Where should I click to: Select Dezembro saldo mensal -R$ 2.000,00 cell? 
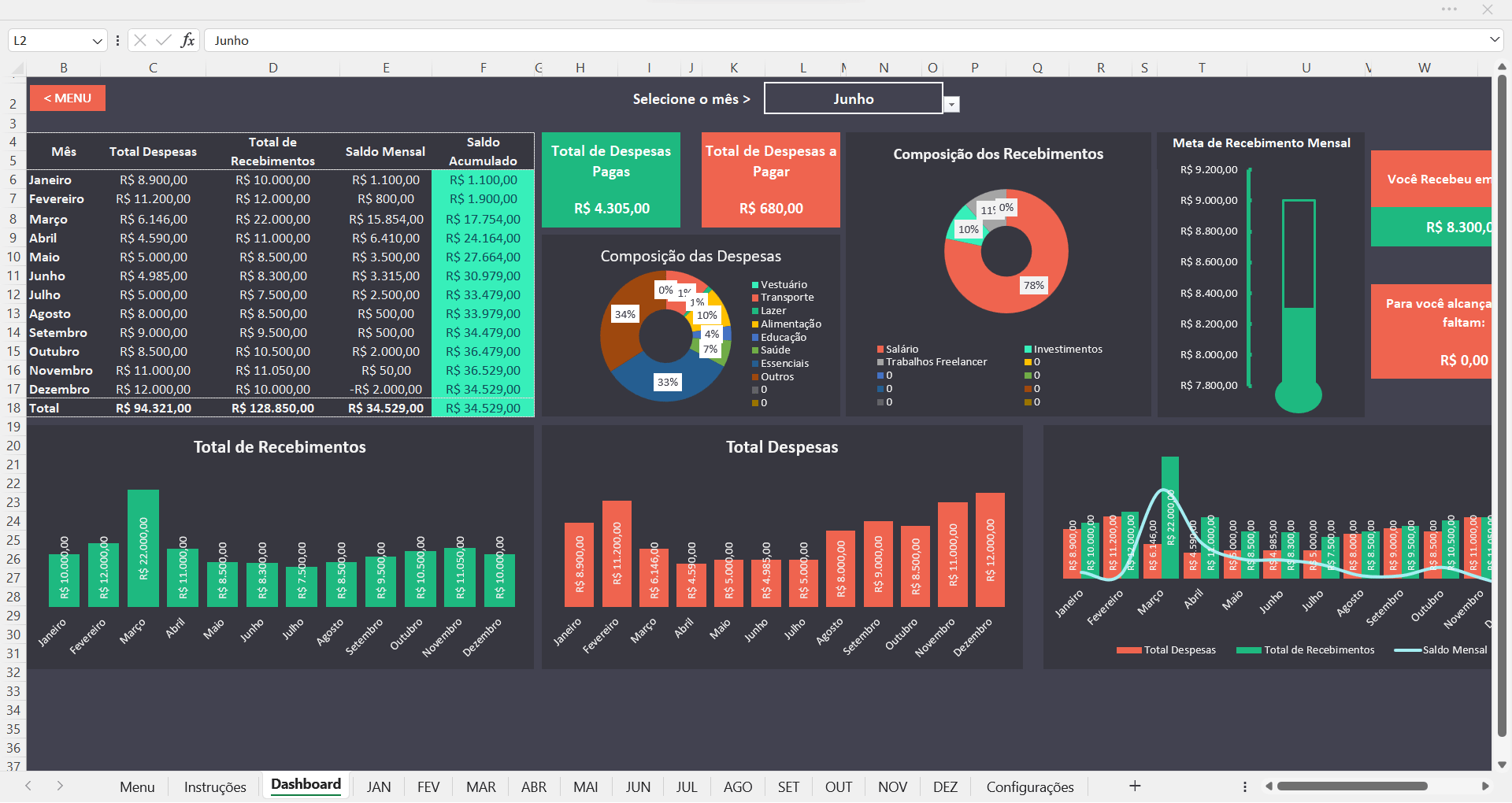(386, 389)
